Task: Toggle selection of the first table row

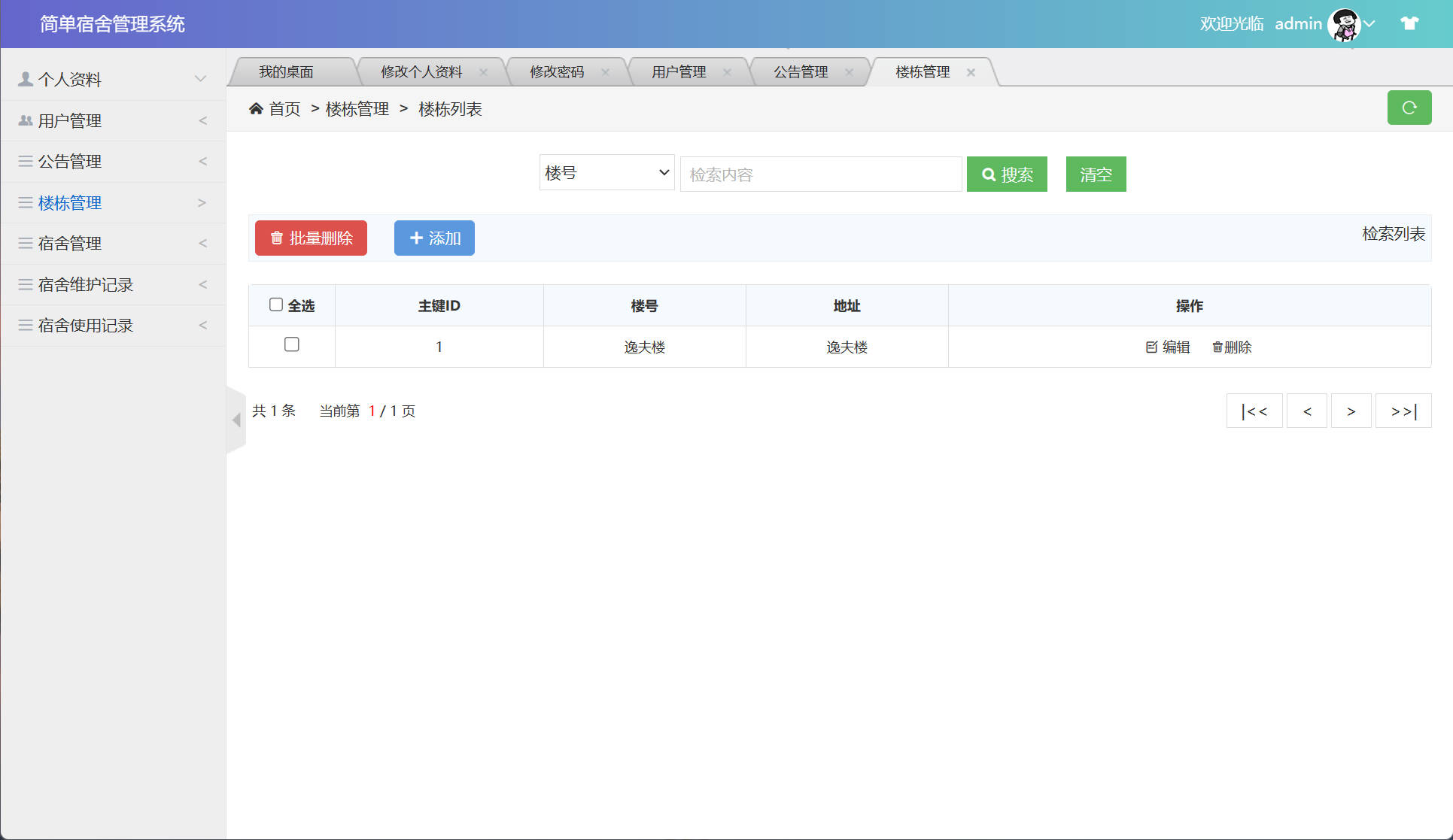Action: coord(292,344)
